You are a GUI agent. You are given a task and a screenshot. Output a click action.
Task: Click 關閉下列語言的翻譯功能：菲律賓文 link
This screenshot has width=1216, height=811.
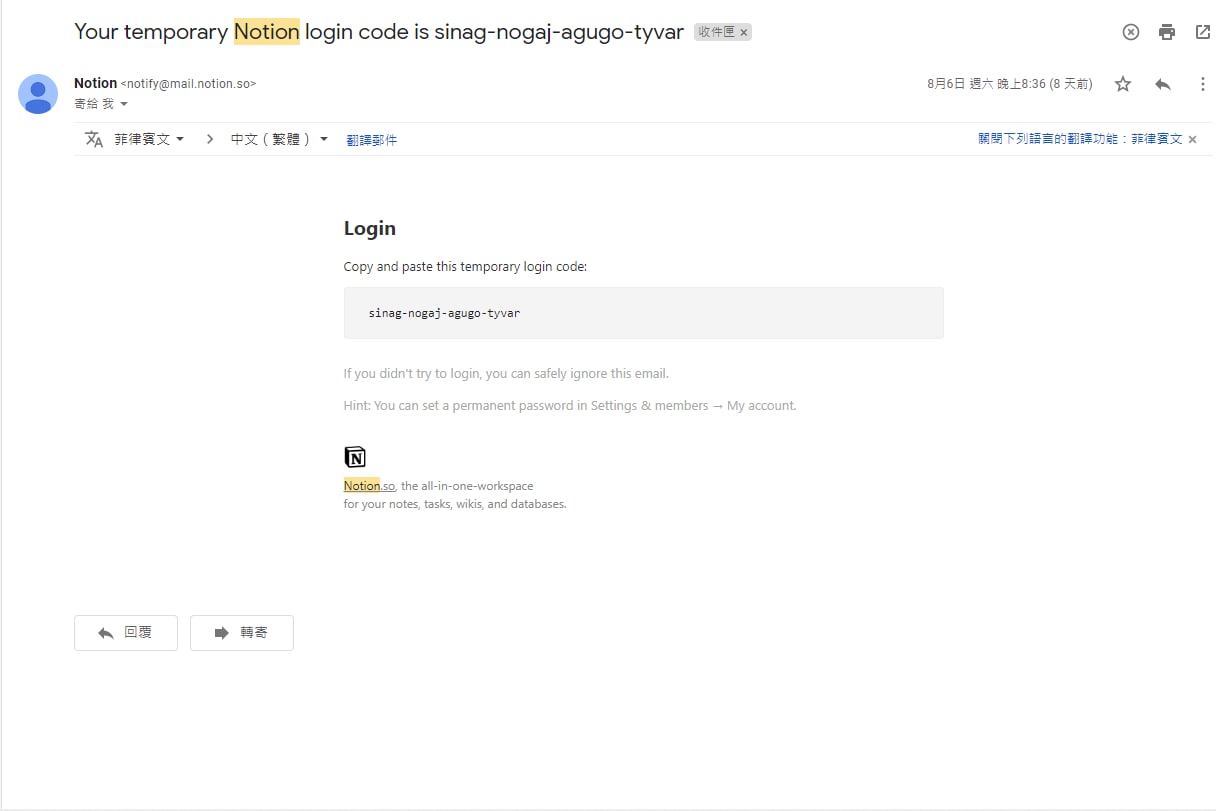click(x=1080, y=139)
